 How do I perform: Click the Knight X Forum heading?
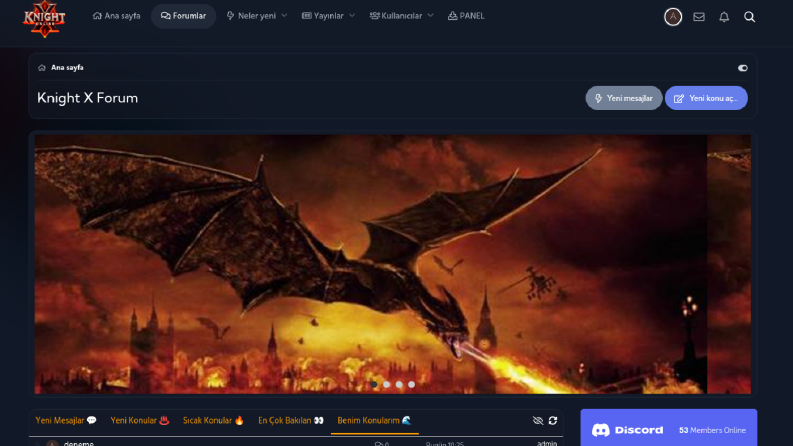tap(87, 98)
